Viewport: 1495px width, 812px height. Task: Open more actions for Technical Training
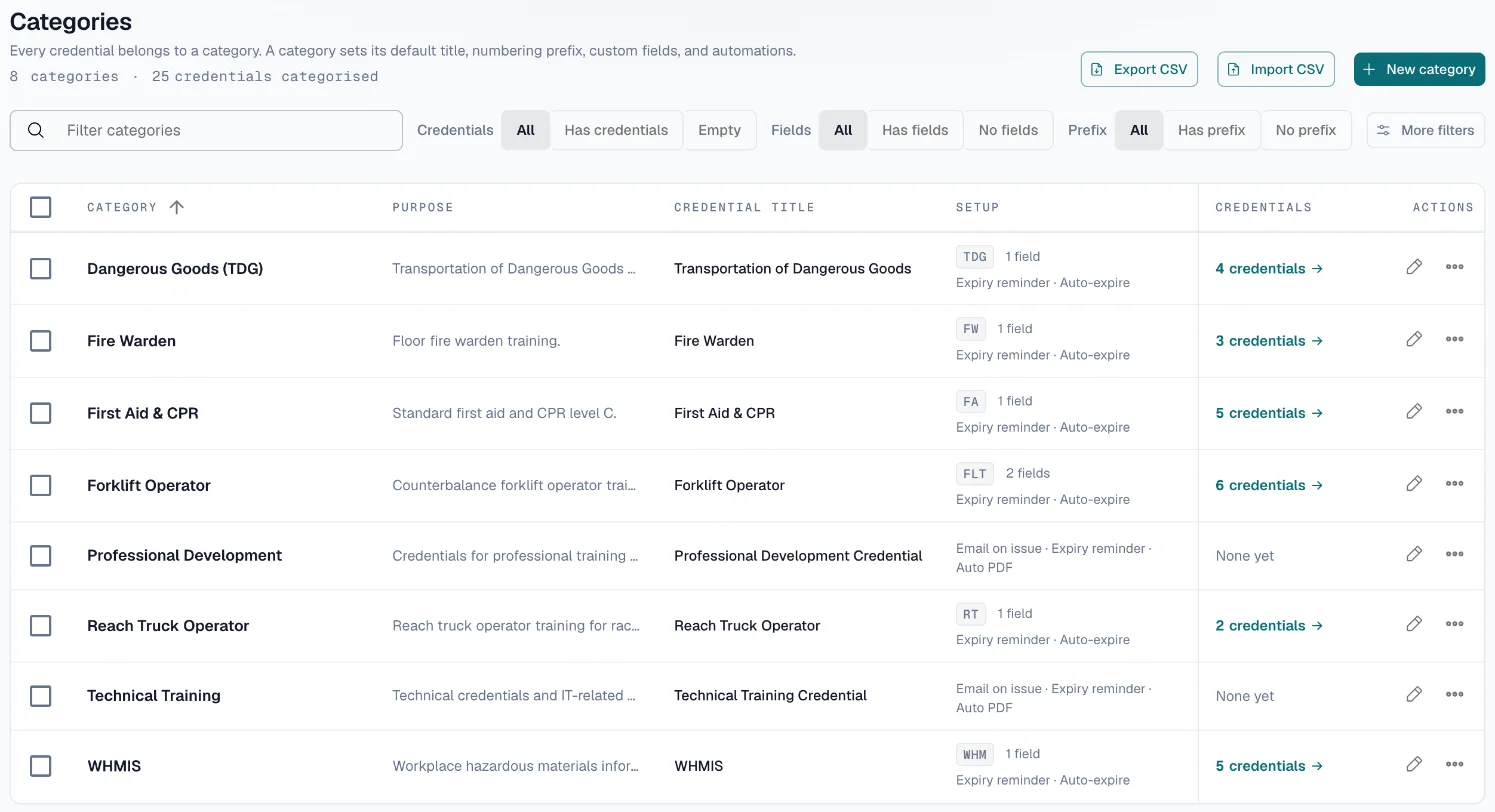click(x=1455, y=694)
